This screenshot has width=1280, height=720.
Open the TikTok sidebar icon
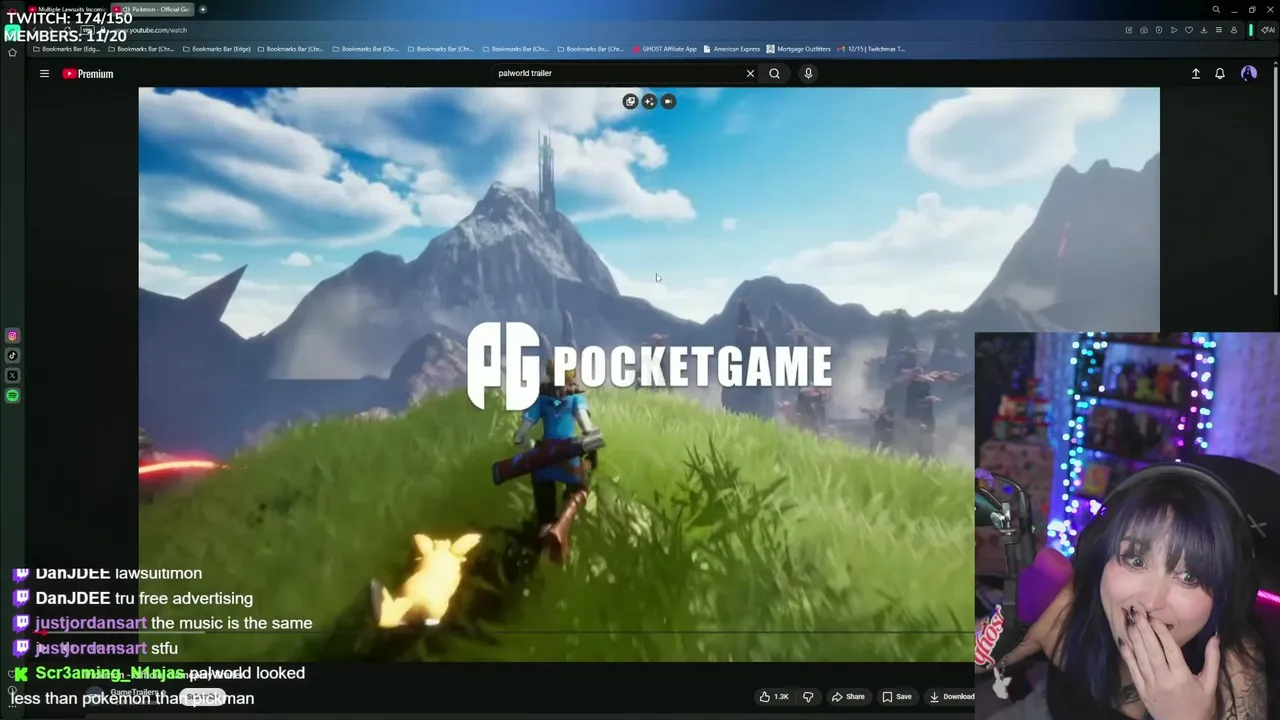click(x=12, y=356)
